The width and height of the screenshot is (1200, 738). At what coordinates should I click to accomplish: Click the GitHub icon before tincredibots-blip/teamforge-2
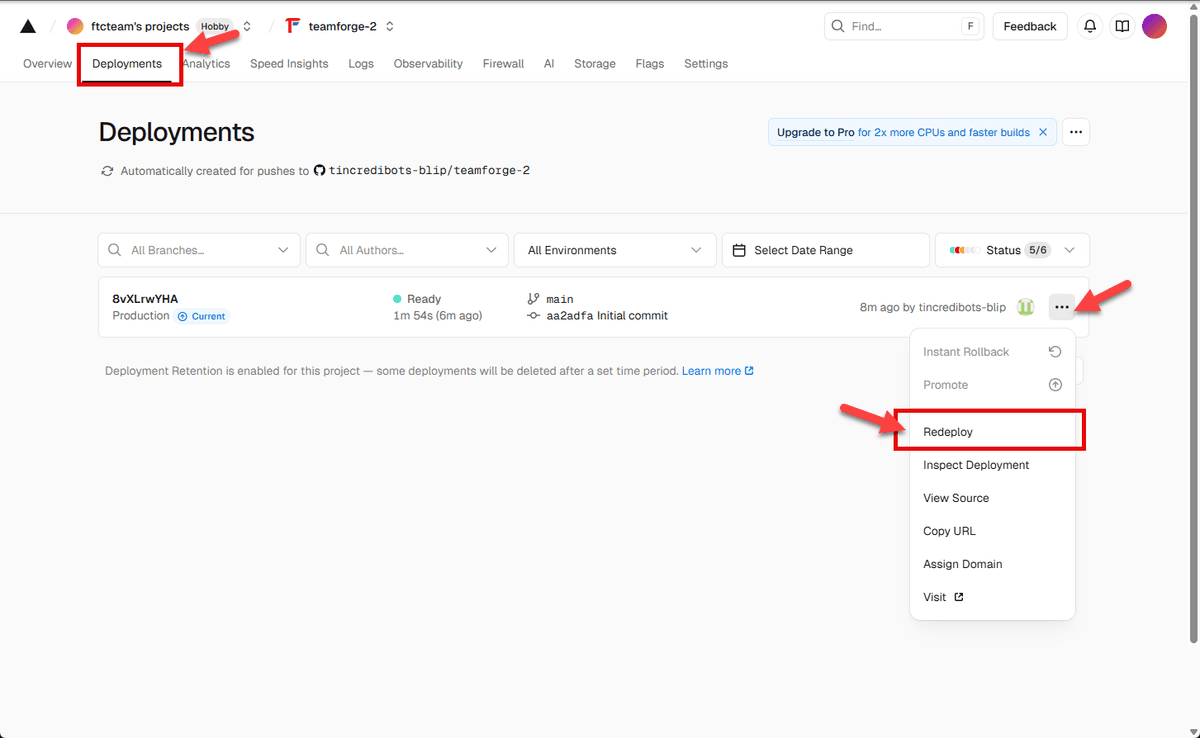(319, 170)
